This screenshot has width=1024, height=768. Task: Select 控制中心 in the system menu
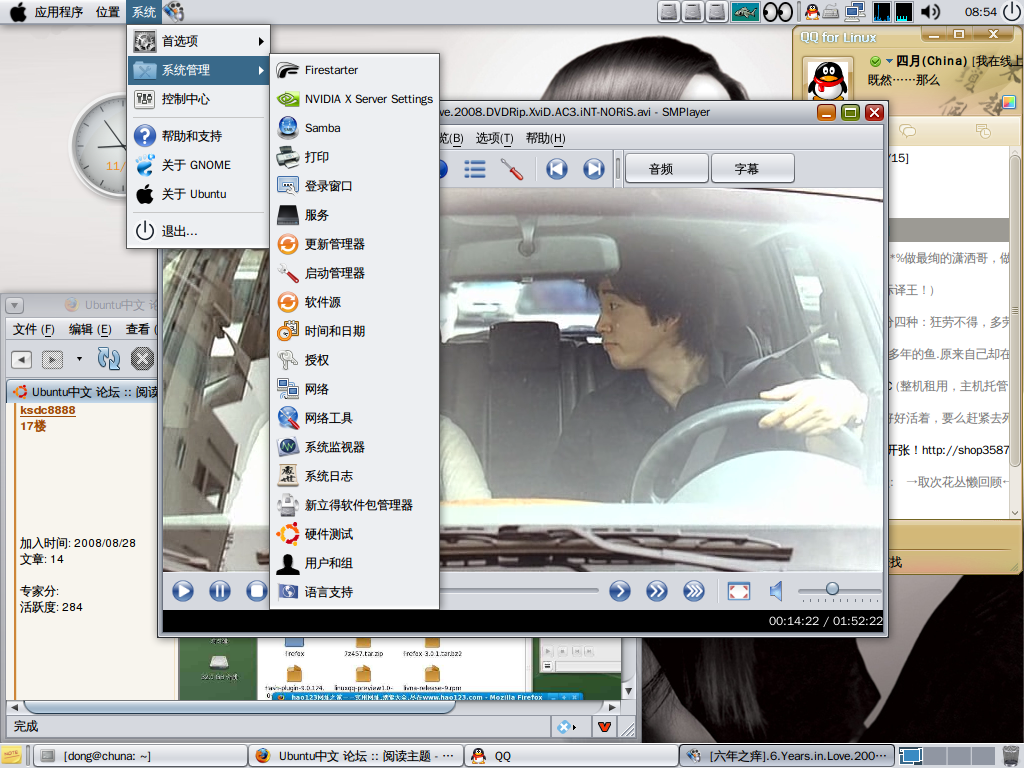point(199,99)
